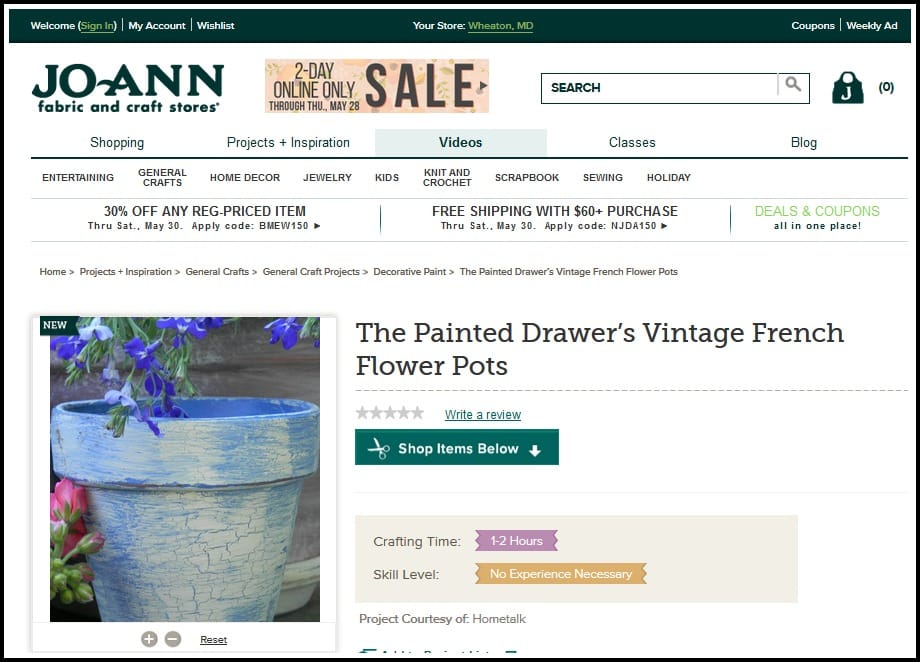Viewport: 920px width, 662px height.
Task: Expand the 30% off coupon arrow
Action: click(317, 226)
